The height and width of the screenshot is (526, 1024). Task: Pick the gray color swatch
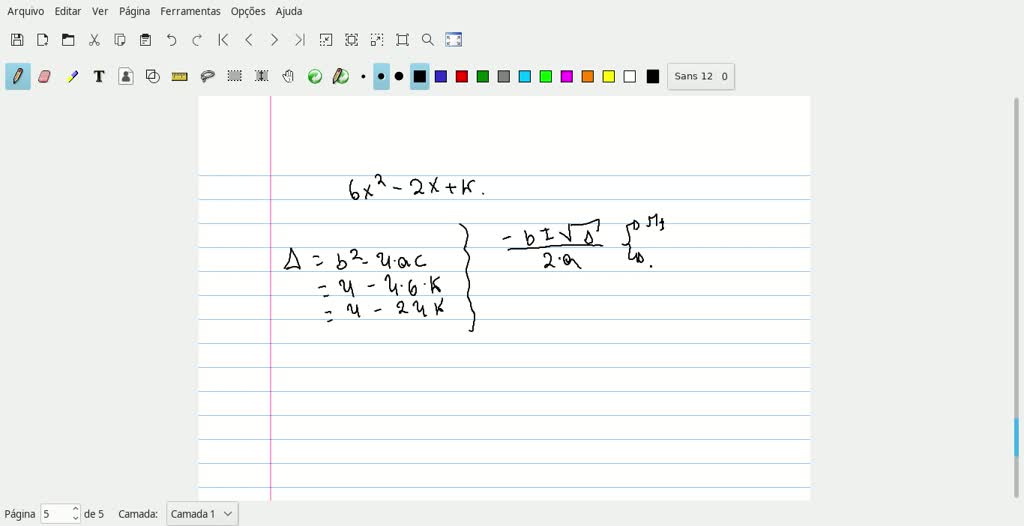[x=504, y=76]
